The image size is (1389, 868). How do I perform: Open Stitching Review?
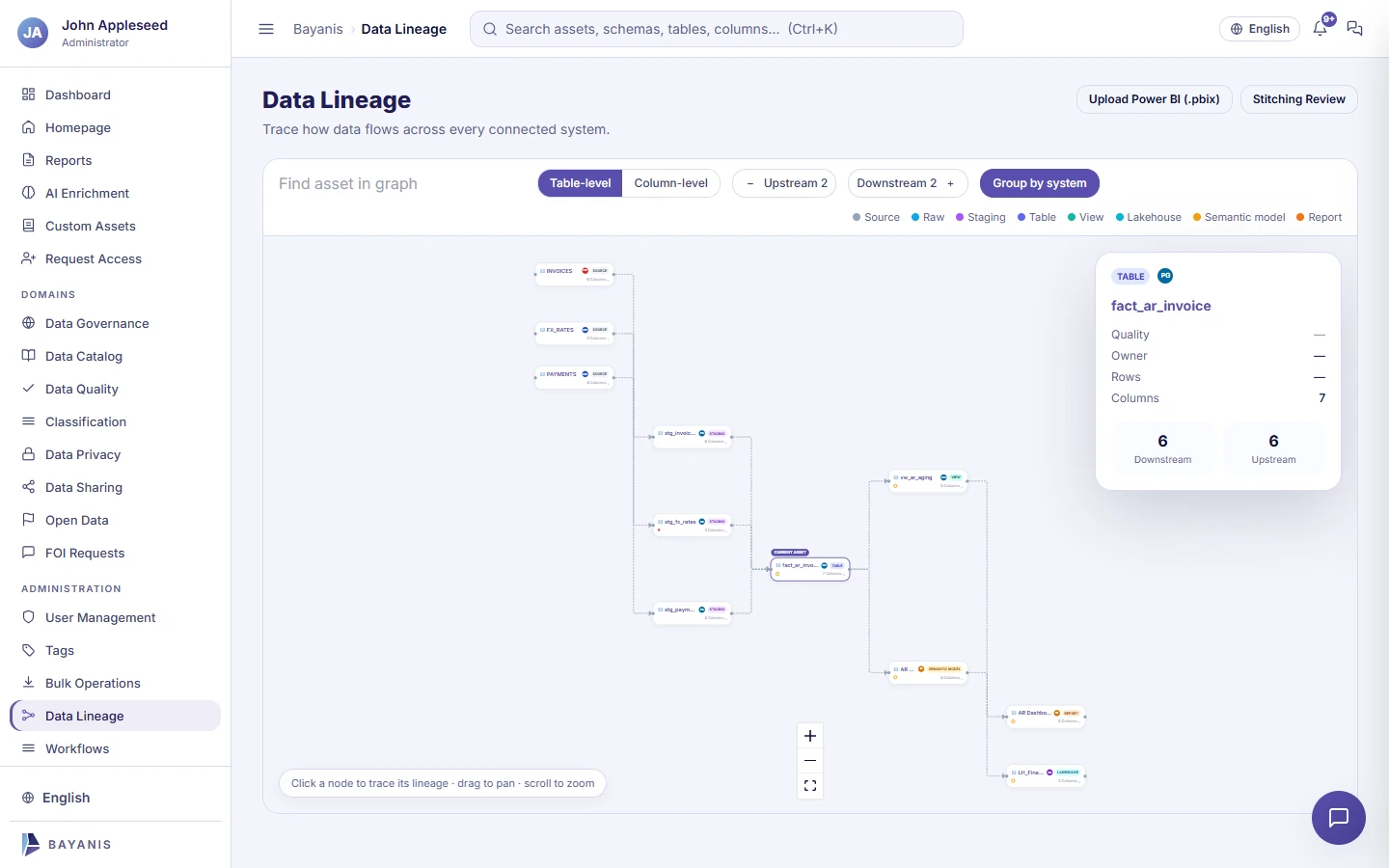1299,99
